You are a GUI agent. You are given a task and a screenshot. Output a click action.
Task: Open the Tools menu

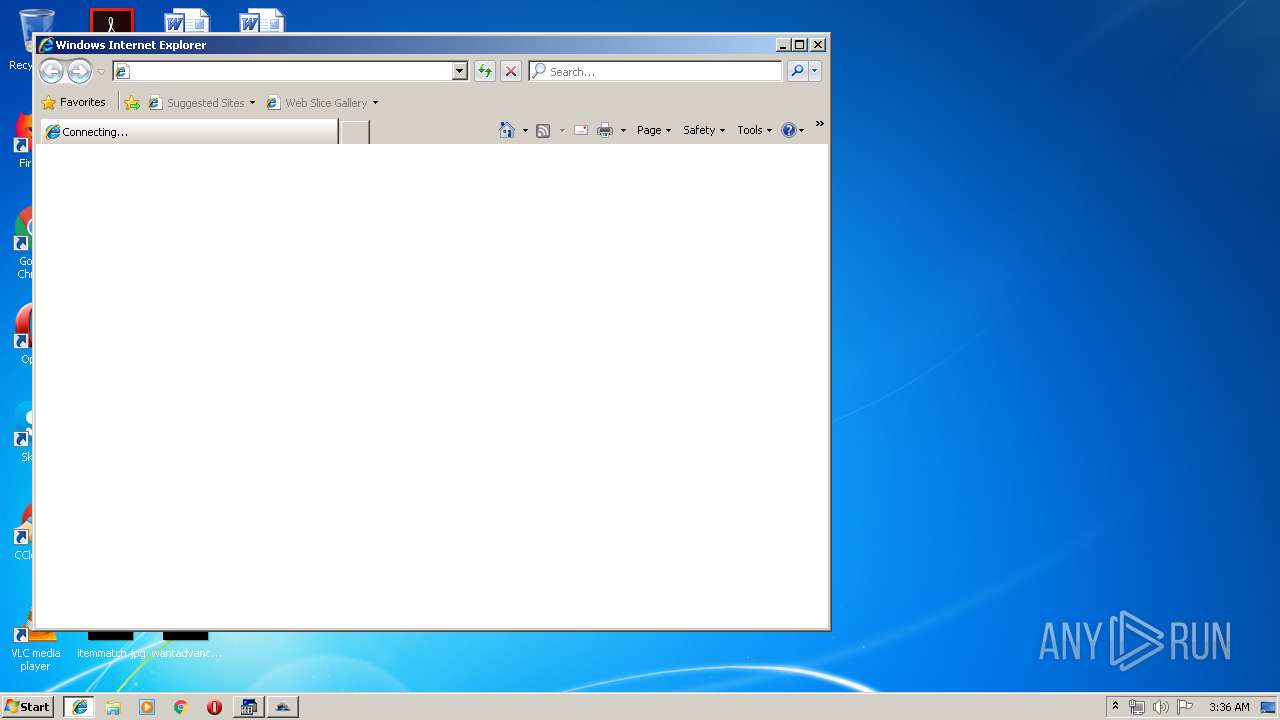[755, 130]
